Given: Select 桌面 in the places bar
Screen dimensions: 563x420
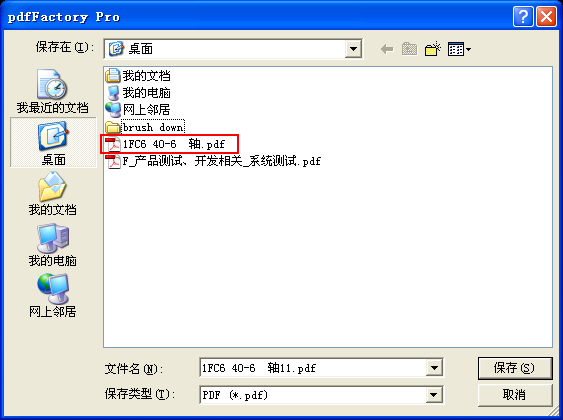Looking at the screenshot, I should click(x=53, y=143).
